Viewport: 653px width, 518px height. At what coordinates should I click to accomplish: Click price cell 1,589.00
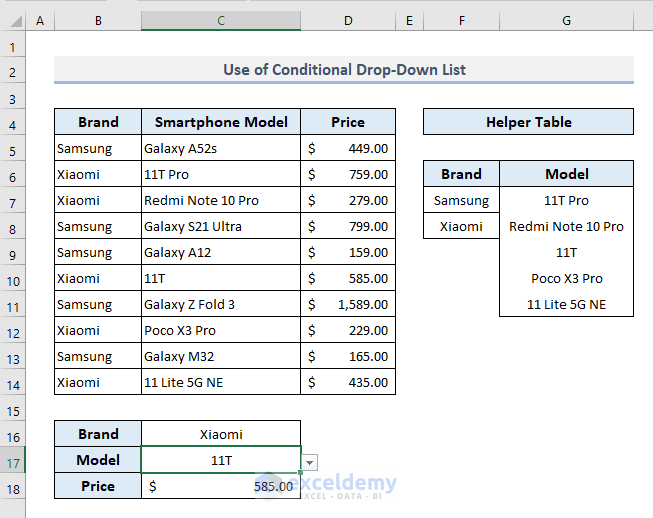pyautogui.click(x=348, y=304)
